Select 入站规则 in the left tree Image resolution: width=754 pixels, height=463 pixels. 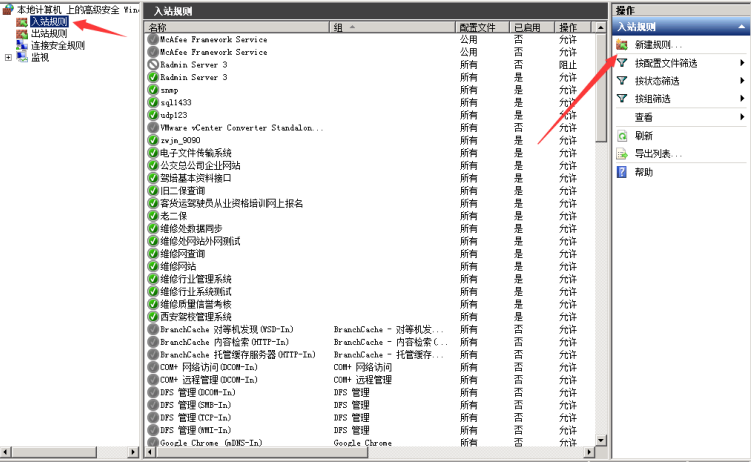pyautogui.click(x=49, y=22)
